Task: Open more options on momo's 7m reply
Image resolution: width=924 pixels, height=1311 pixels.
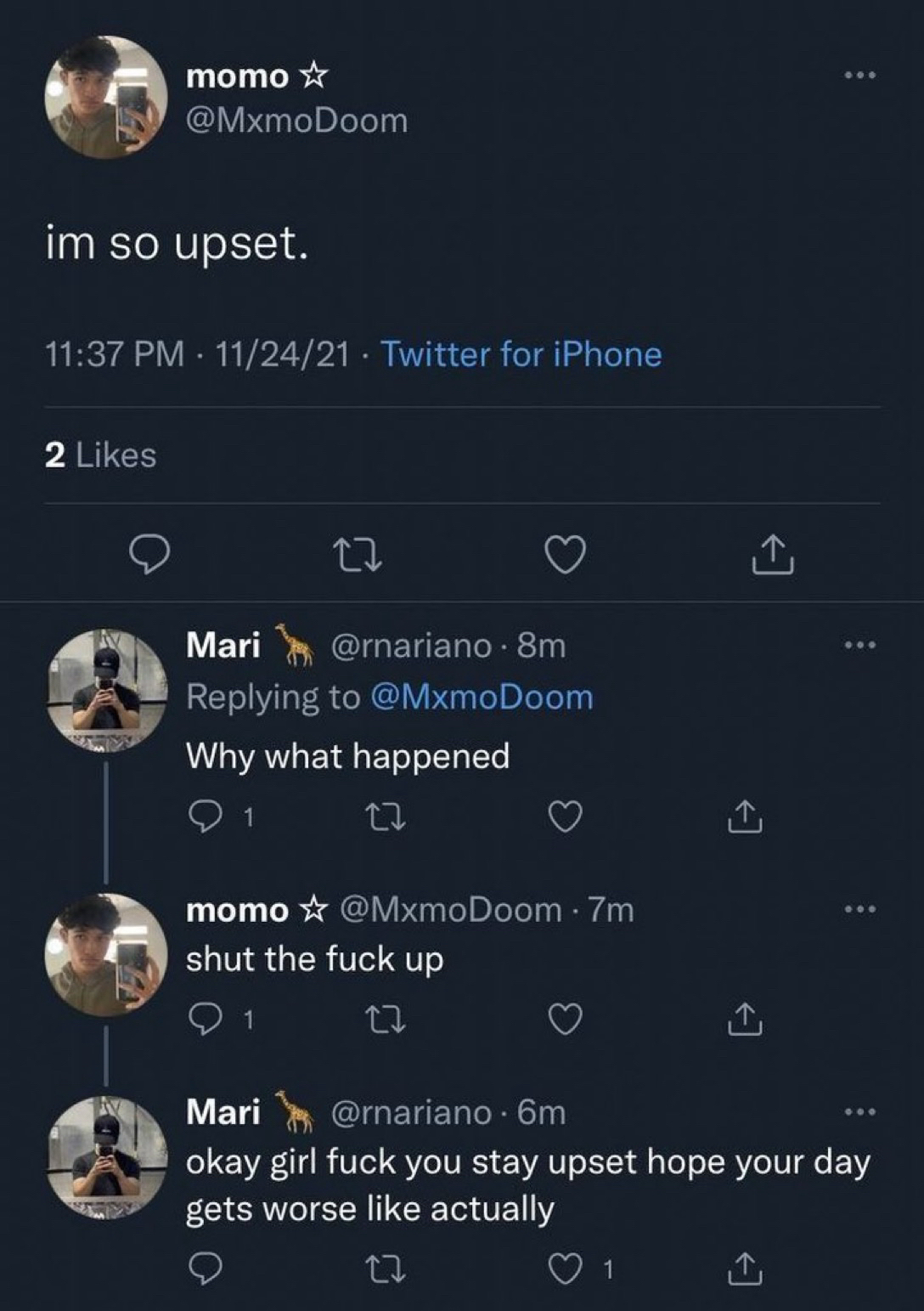Action: pyautogui.click(x=859, y=910)
